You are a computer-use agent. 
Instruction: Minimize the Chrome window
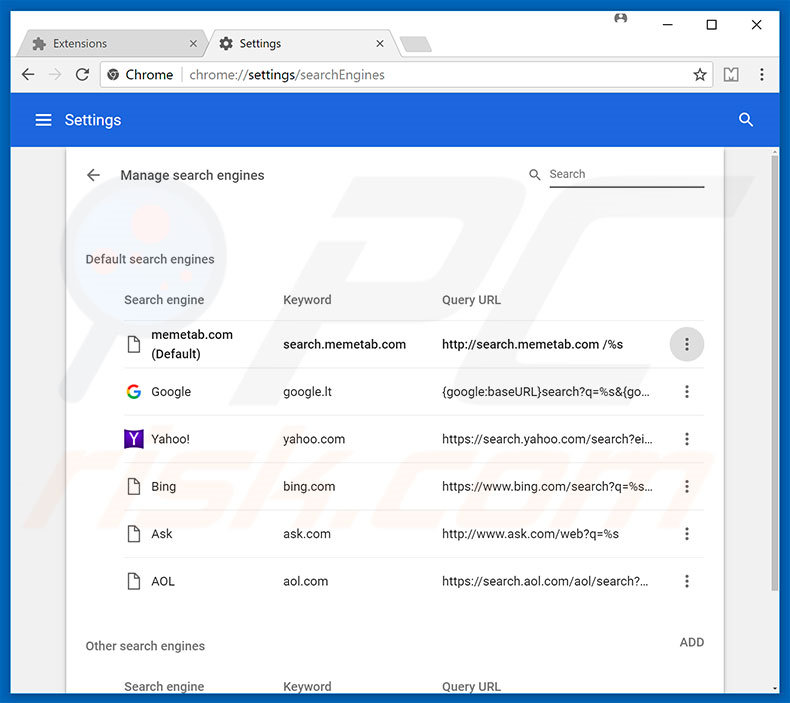coord(668,24)
